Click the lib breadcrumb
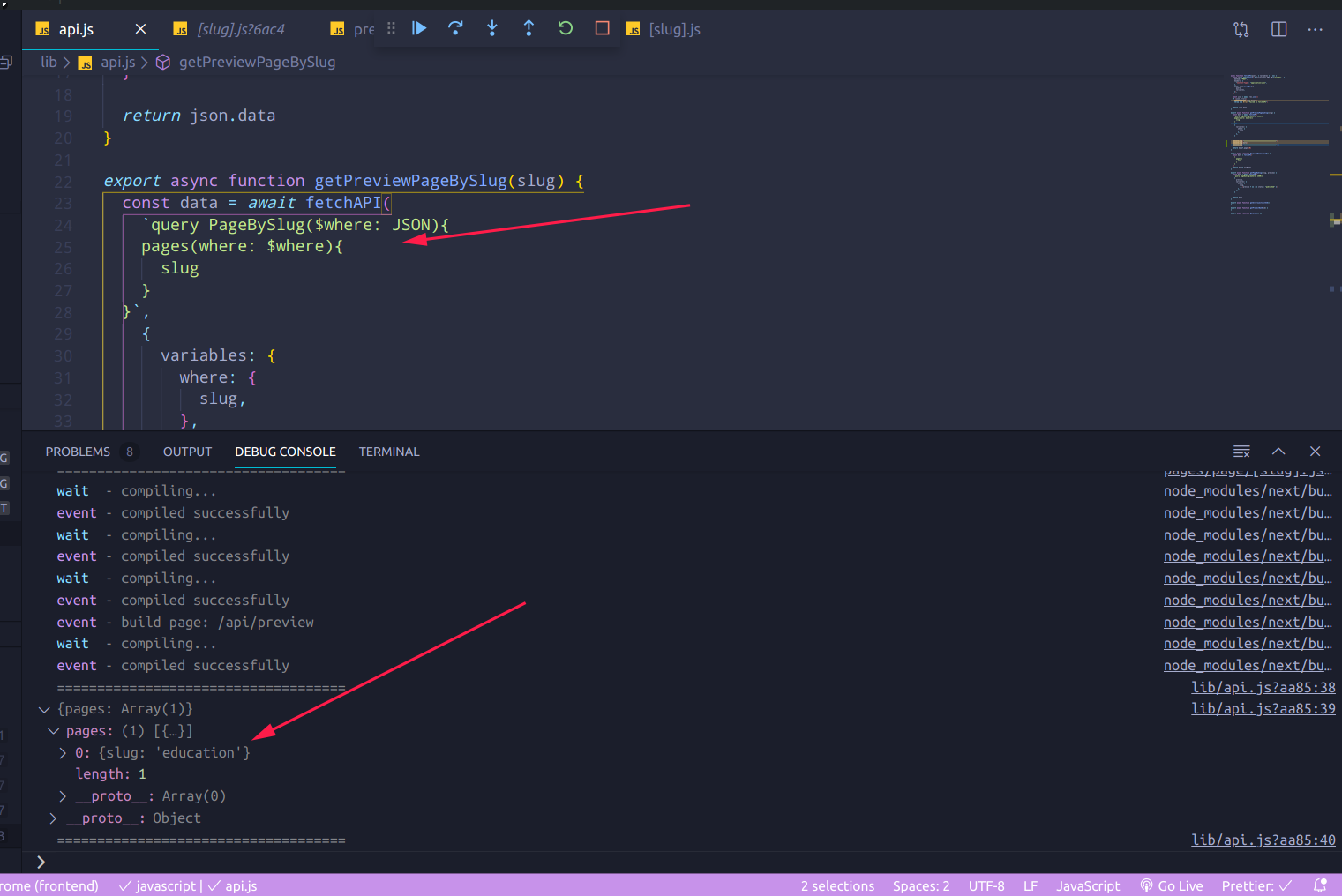 coord(49,62)
